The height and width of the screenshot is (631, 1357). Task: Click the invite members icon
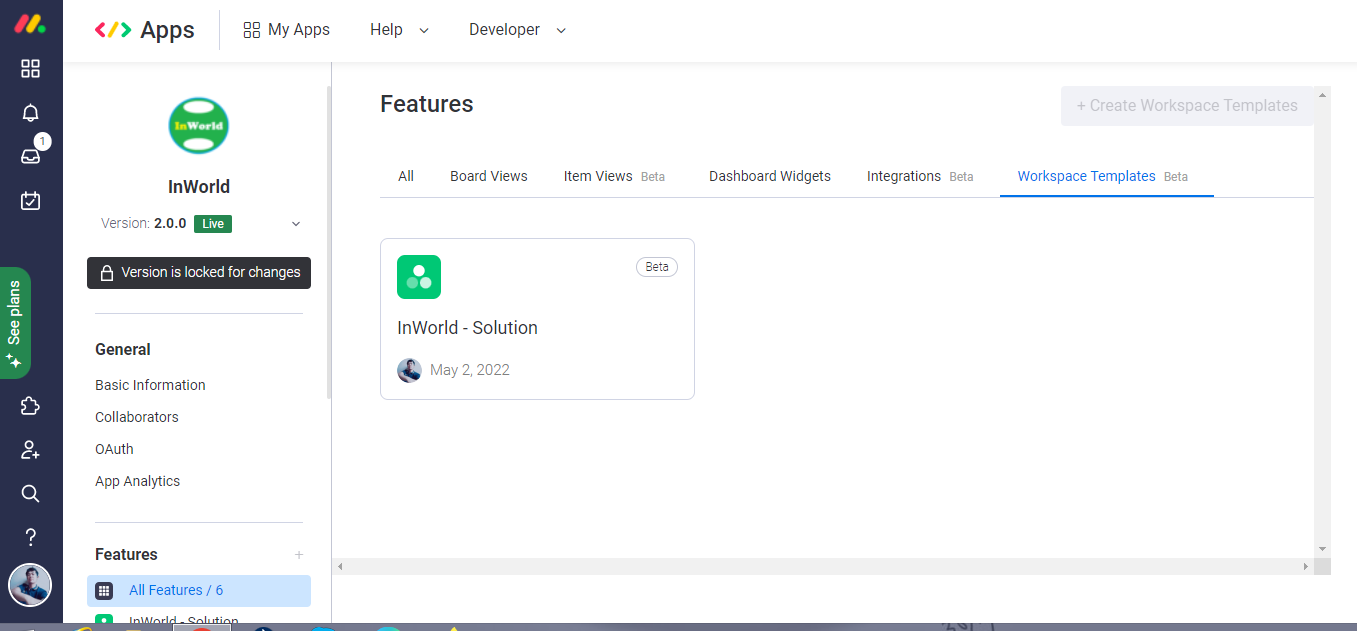tap(31, 450)
